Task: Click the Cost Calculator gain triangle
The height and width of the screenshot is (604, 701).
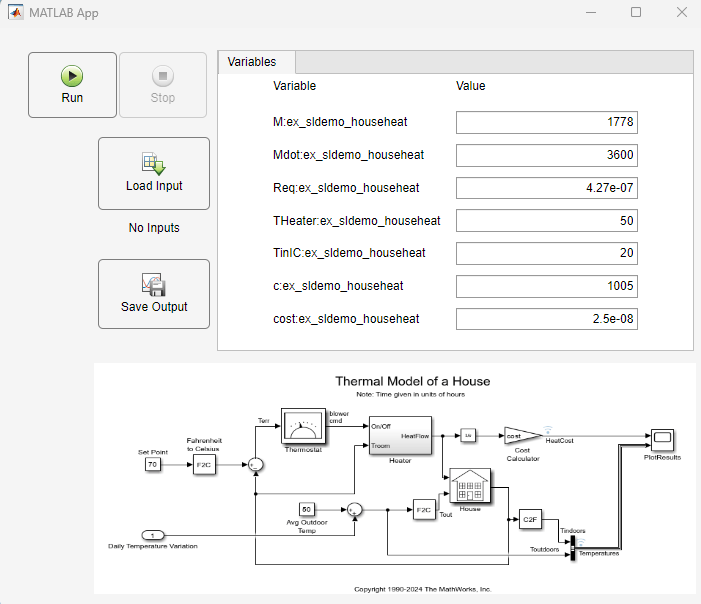Action: (522, 435)
